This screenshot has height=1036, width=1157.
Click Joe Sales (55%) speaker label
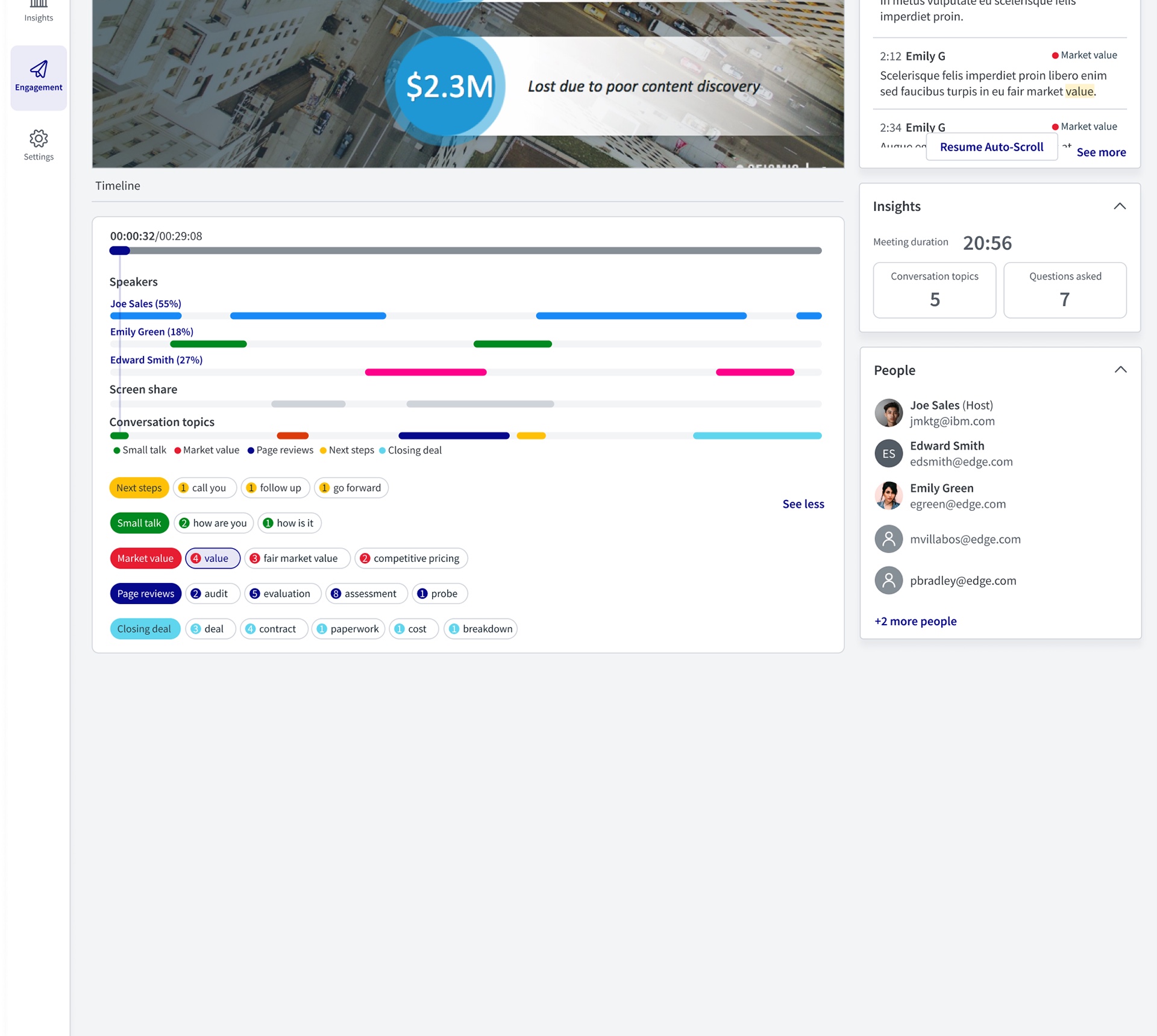point(146,304)
